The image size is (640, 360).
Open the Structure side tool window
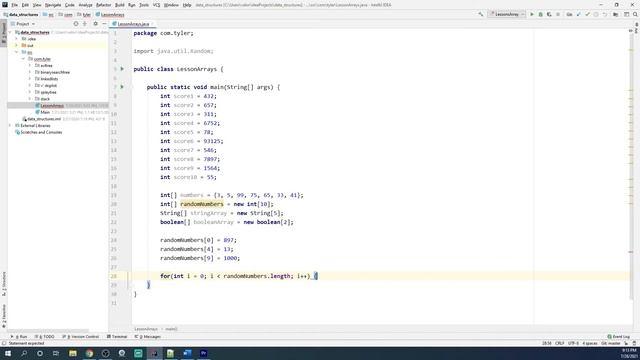coord(4,284)
